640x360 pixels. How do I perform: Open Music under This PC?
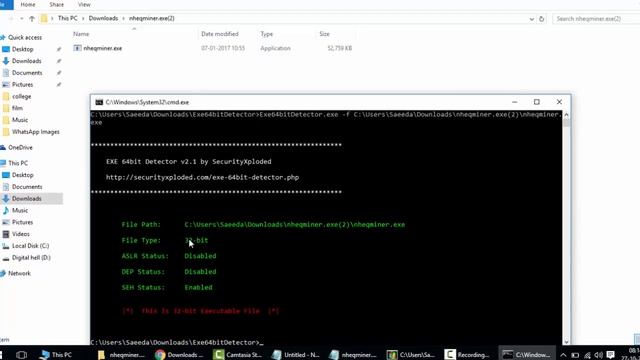click(20, 210)
